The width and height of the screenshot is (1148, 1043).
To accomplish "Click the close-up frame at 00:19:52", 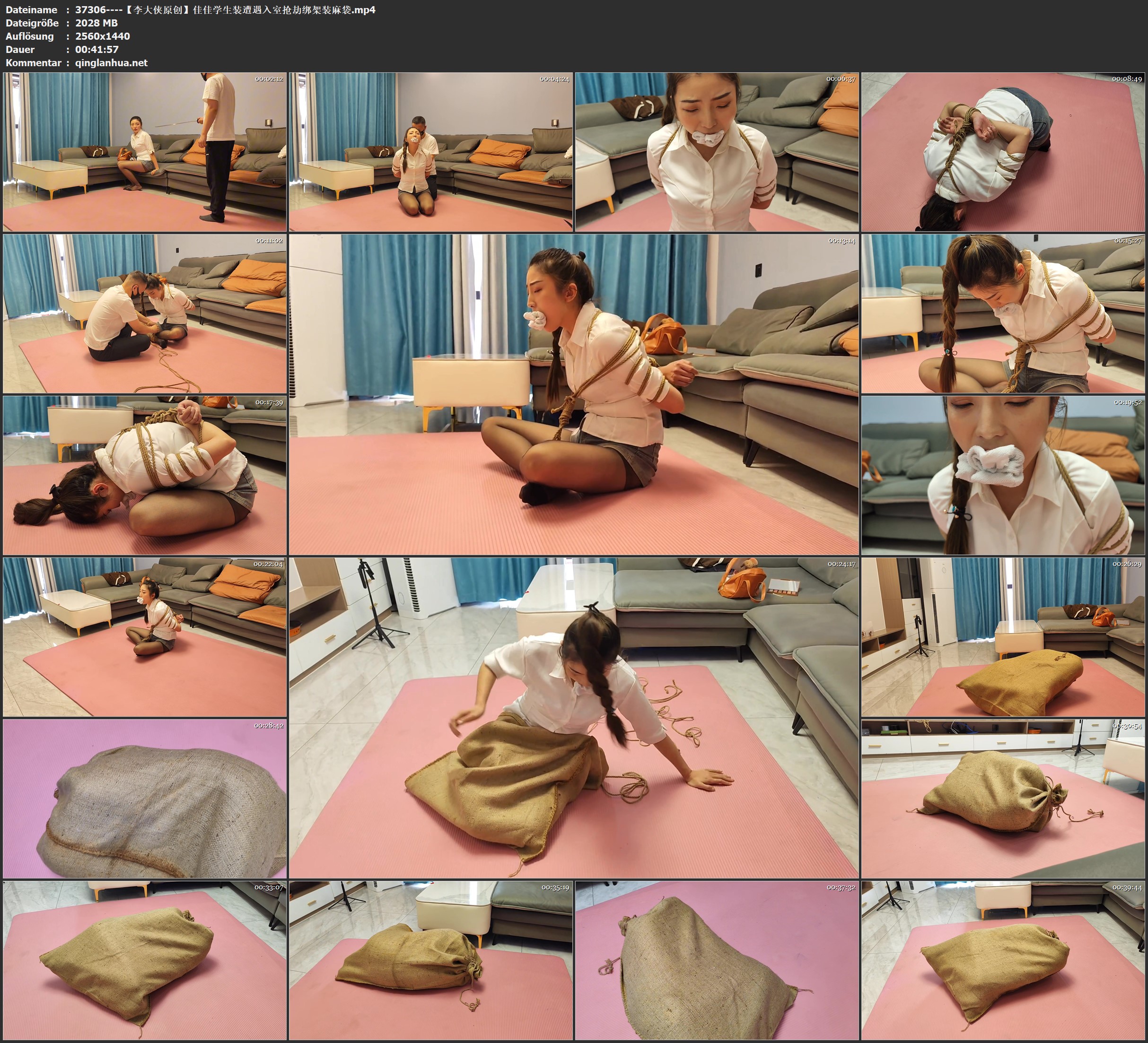I will pos(1003,475).
